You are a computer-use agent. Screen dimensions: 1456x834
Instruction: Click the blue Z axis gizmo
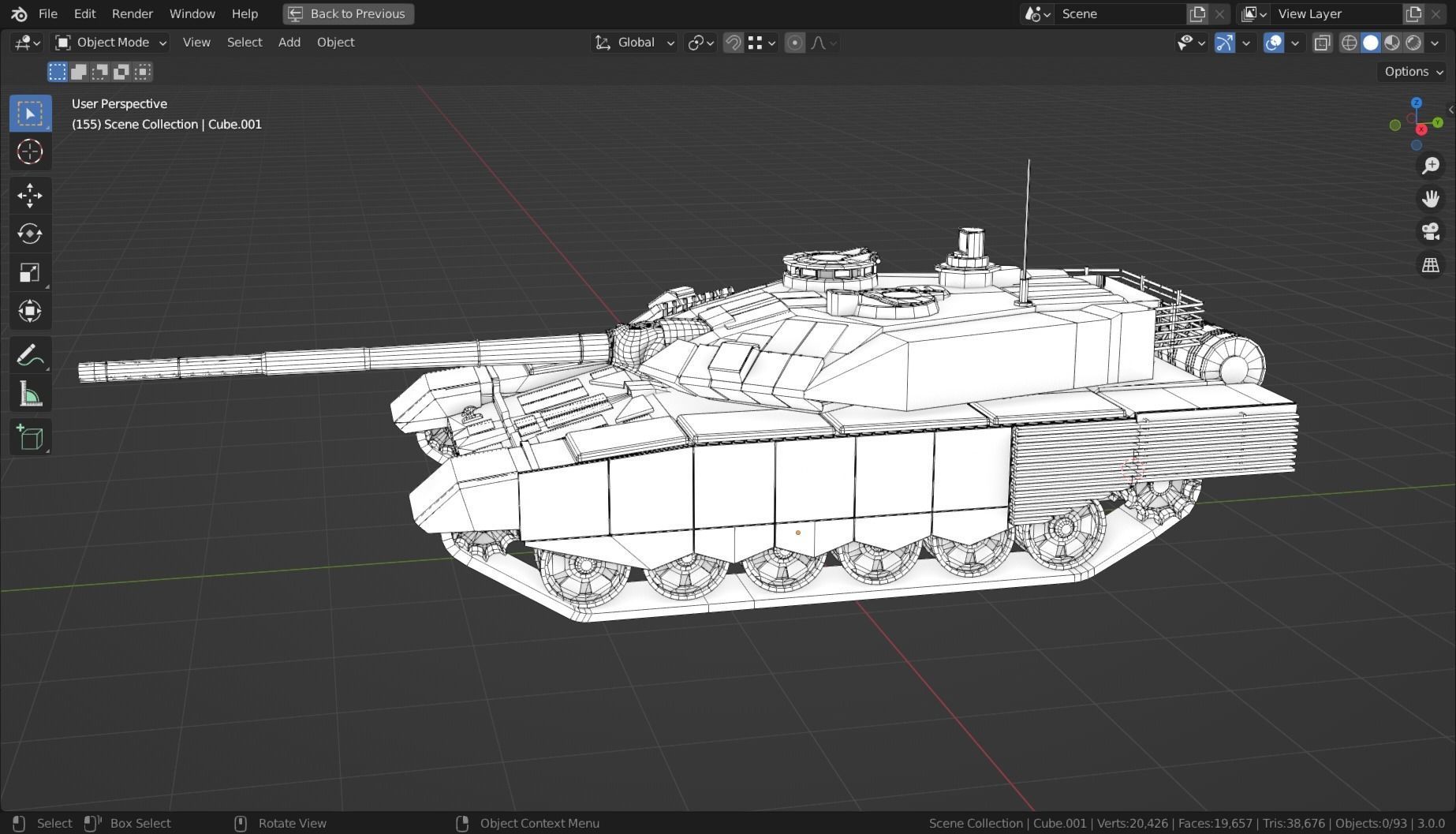[1417, 103]
